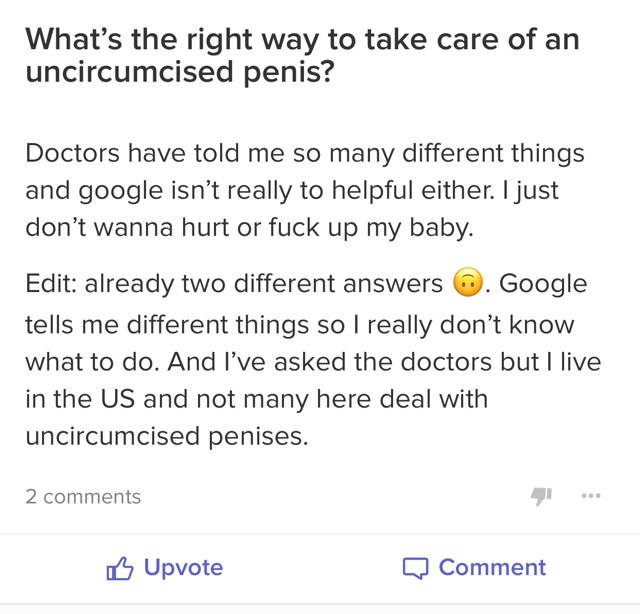Click the Comment text label
The width and height of the screenshot is (640, 614).
pyautogui.click(x=492, y=567)
